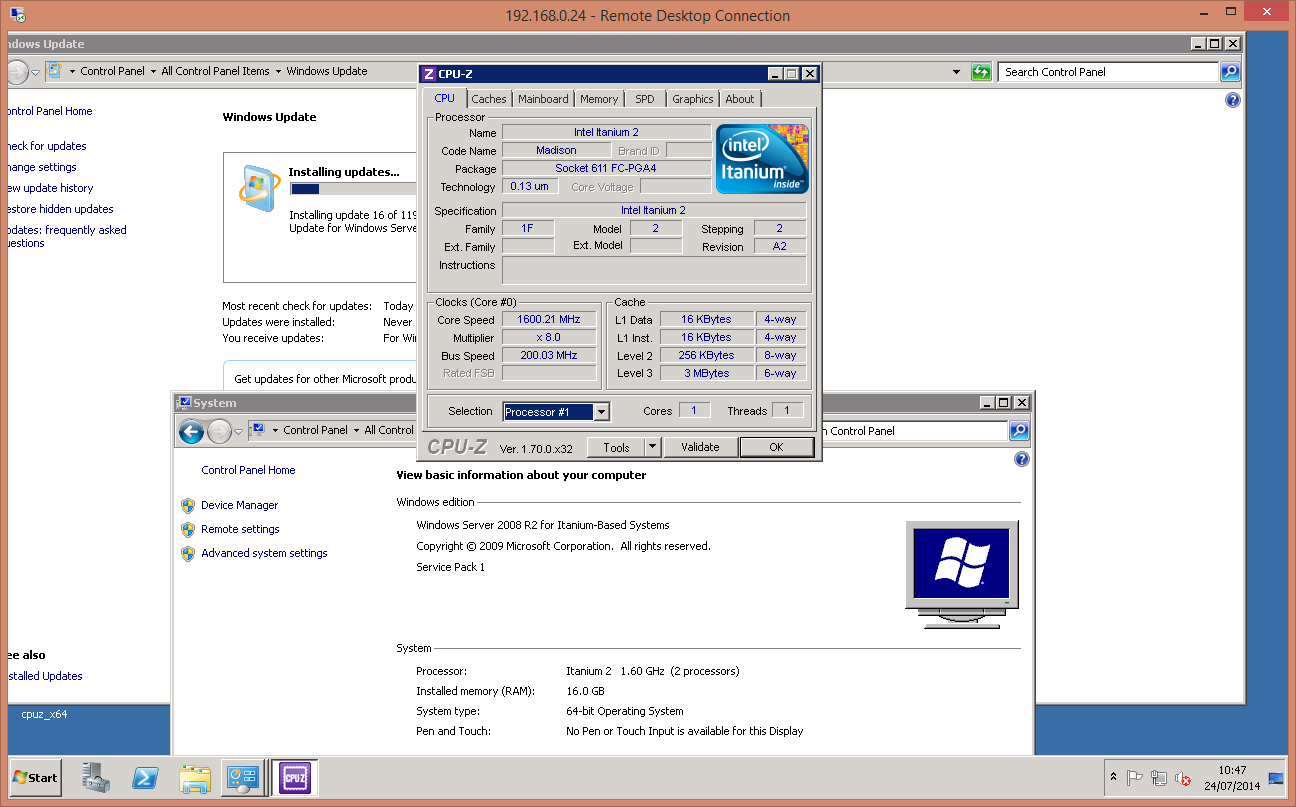Click the Start button
The image size is (1296, 807).
[x=35, y=778]
